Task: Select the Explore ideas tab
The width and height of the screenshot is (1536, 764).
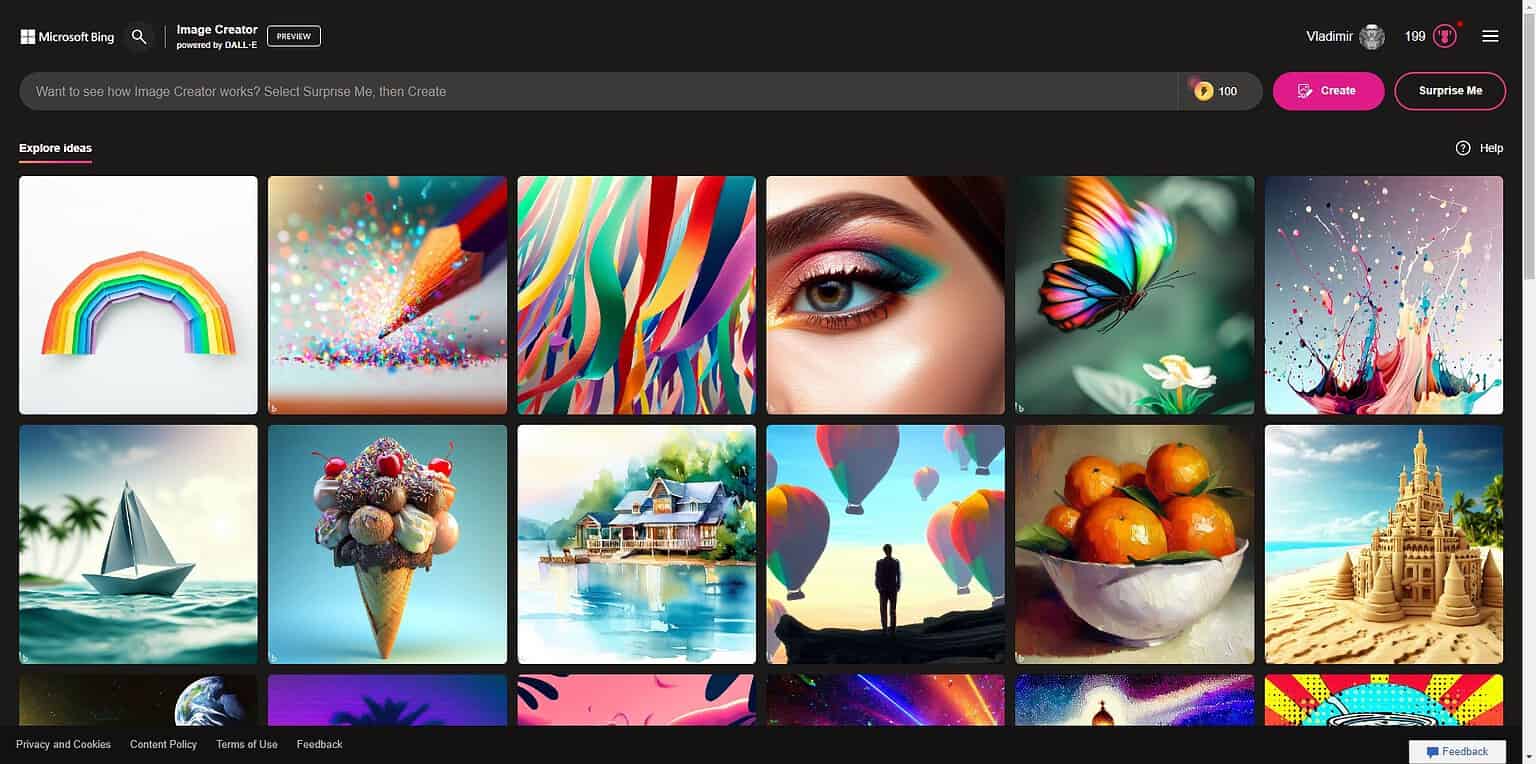Action: pos(55,147)
